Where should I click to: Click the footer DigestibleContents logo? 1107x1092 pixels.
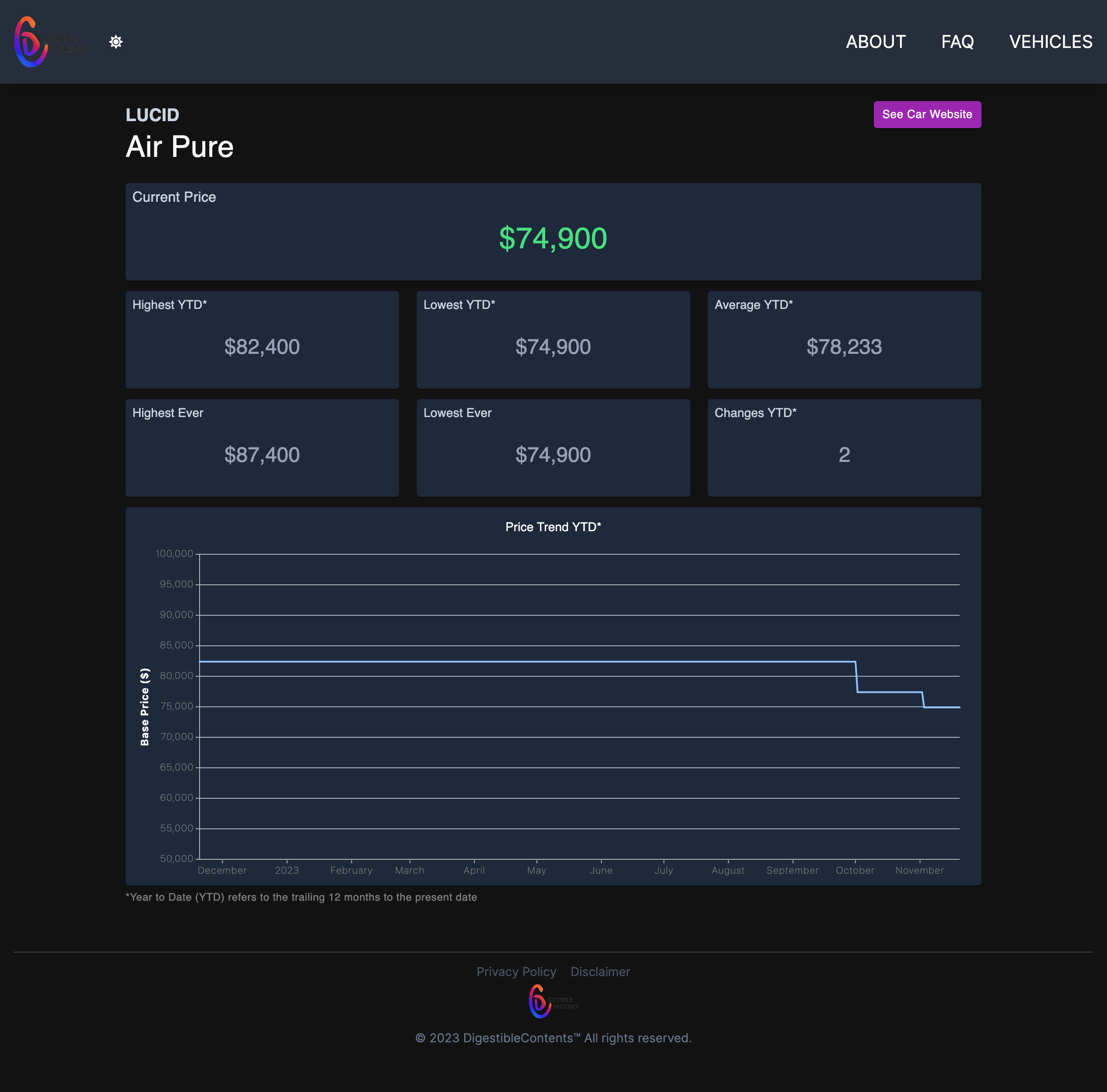(x=553, y=1001)
